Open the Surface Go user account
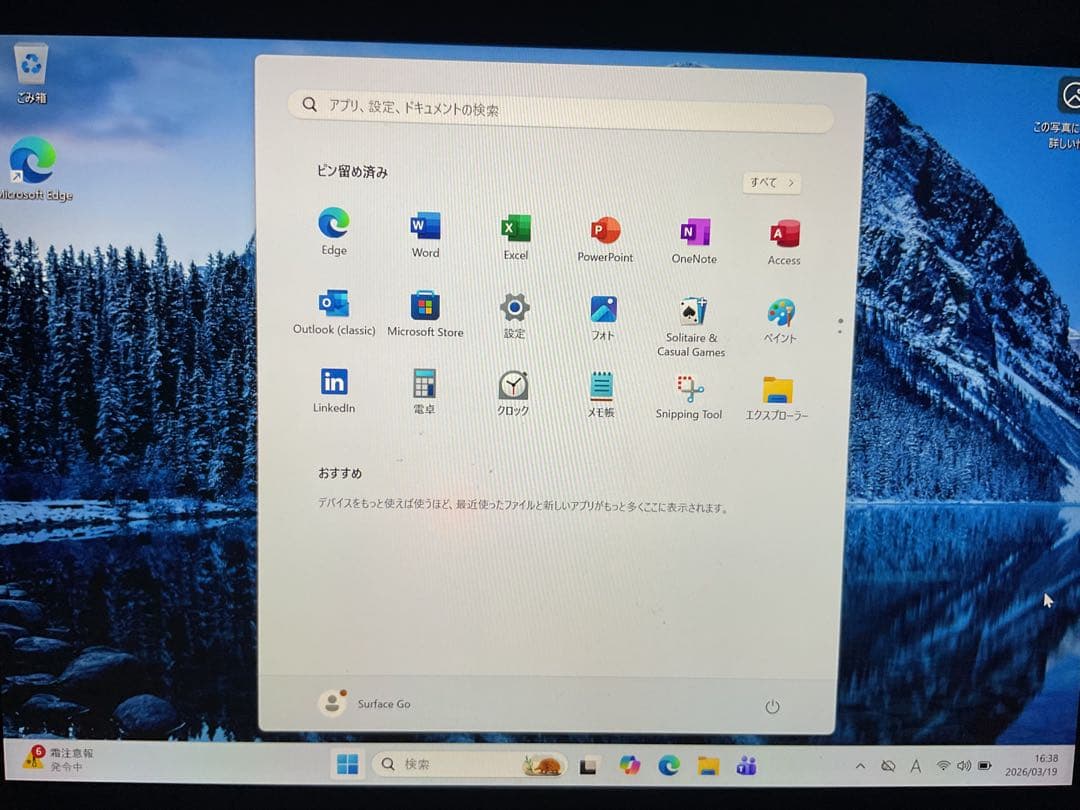1080x810 pixels. pyautogui.click(x=365, y=703)
